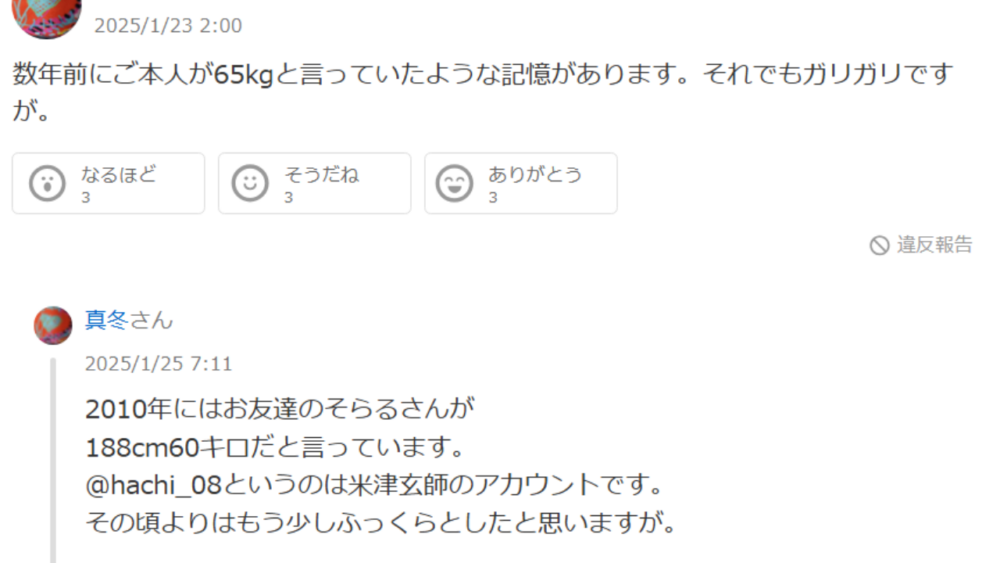Click the count 3 under ありがとう
The height and width of the screenshot is (563, 1000).
(x=493, y=198)
